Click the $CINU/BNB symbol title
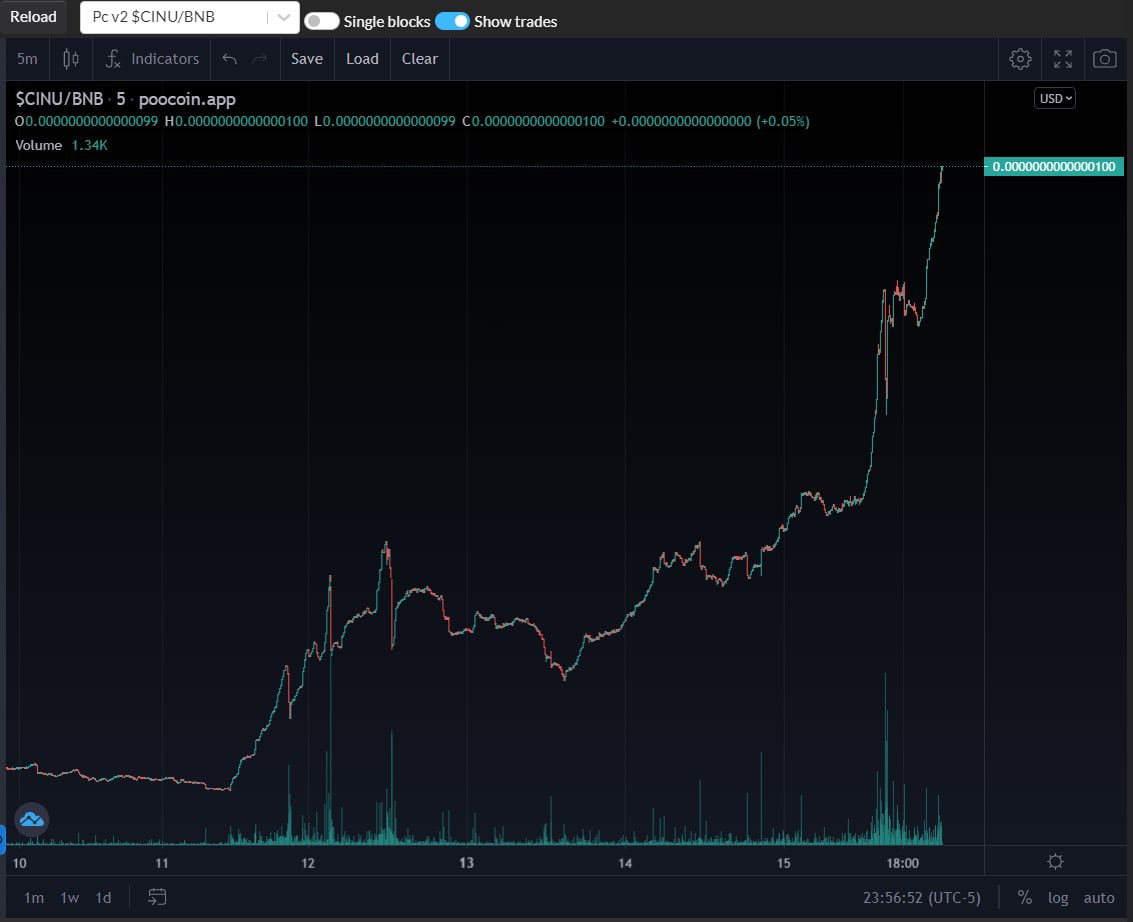This screenshot has height=922, width=1133. pos(59,99)
